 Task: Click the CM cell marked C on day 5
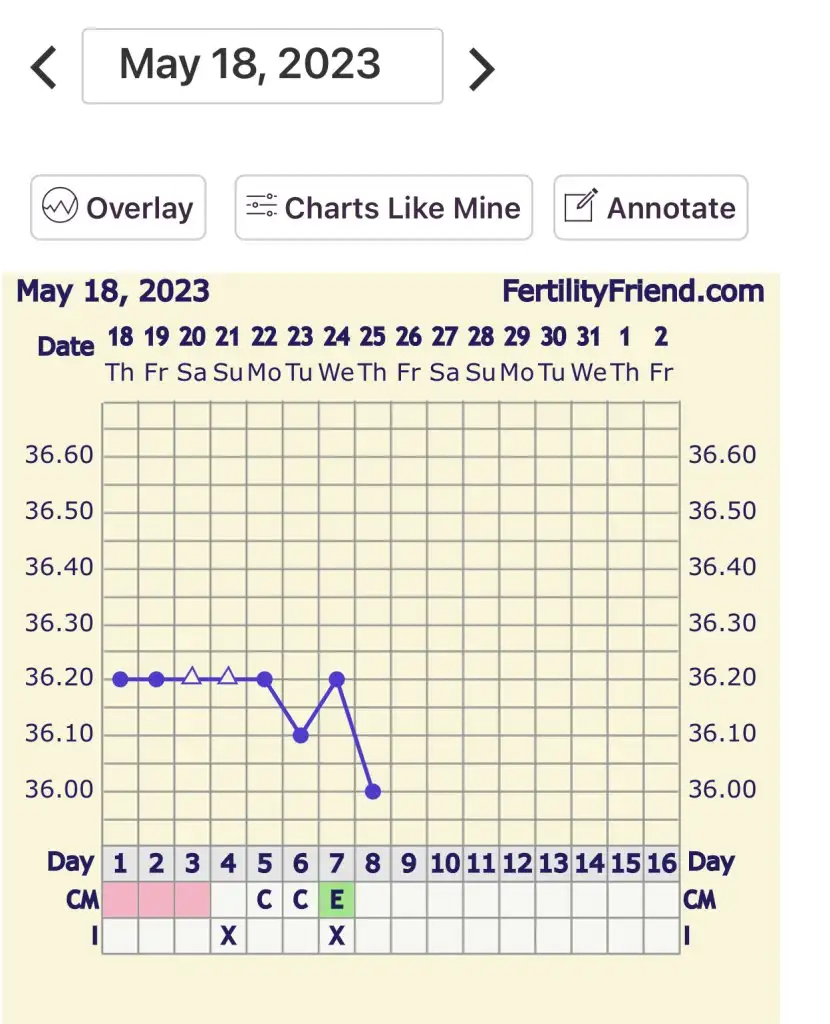[x=264, y=900]
